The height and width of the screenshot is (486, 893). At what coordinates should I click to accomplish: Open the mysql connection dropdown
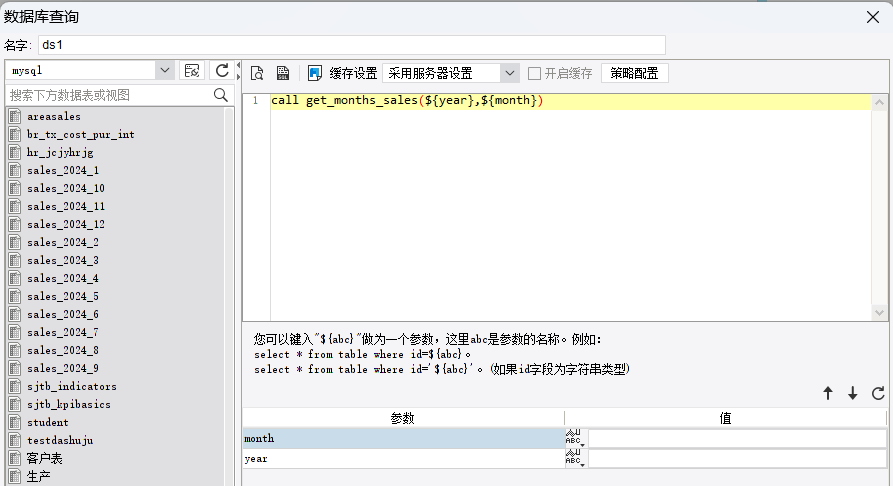(165, 70)
